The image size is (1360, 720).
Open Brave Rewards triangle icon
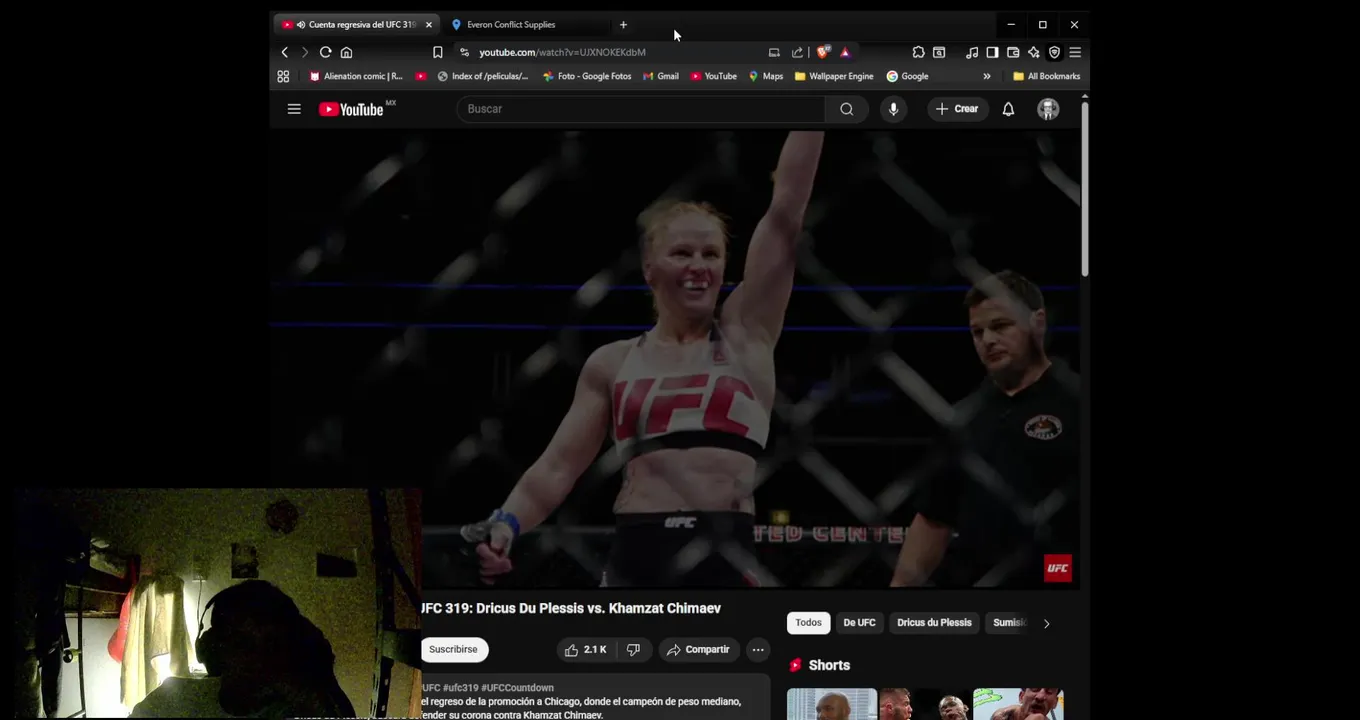pyautogui.click(x=845, y=52)
